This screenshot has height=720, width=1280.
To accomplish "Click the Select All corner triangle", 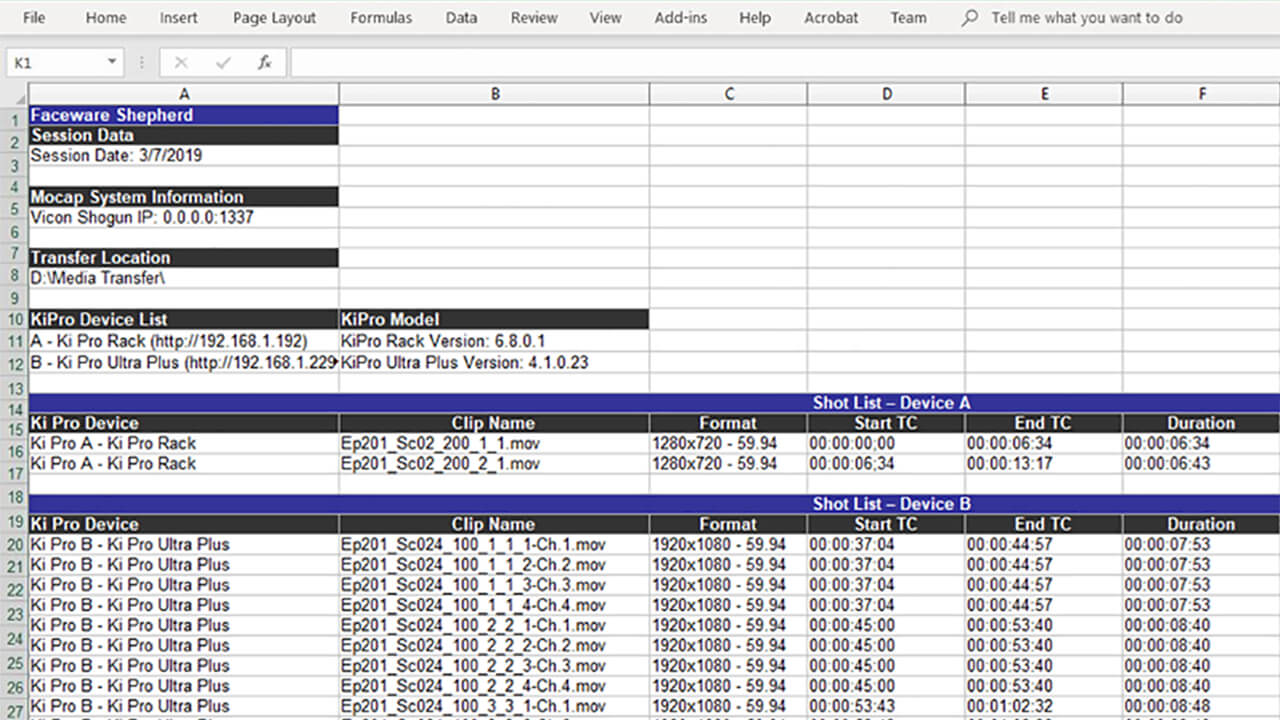I will click(x=14, y=94).
